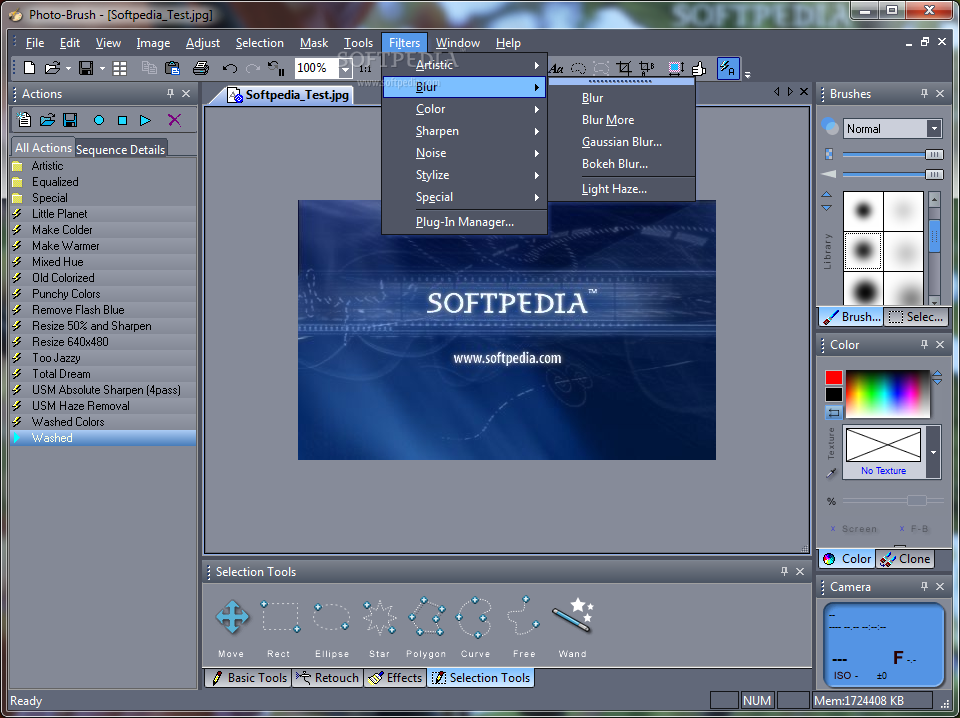Click the red foreground color swatch
The width and height of the screenshot is (960, 718).
[x=833, y=378]
